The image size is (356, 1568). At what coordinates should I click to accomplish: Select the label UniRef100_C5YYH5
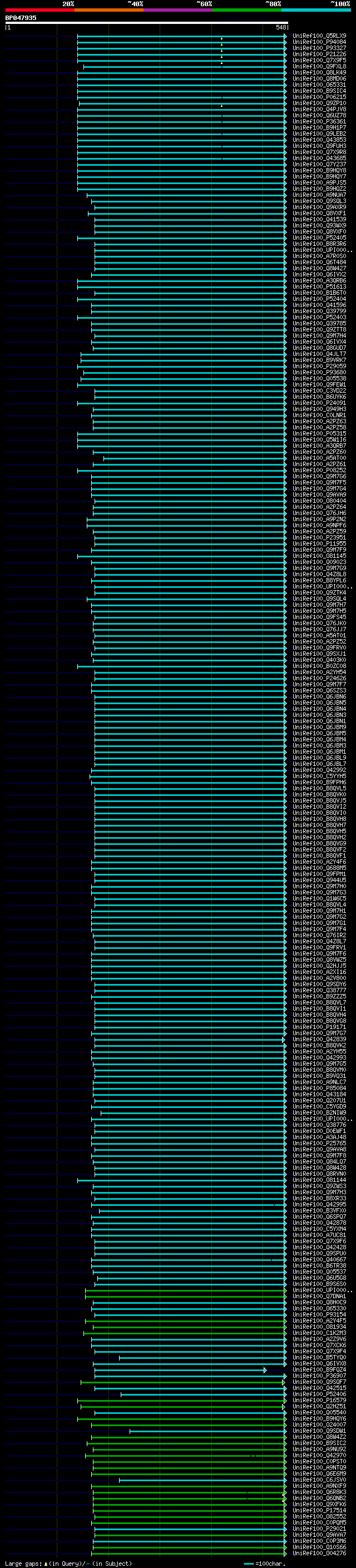coord(319,776)
